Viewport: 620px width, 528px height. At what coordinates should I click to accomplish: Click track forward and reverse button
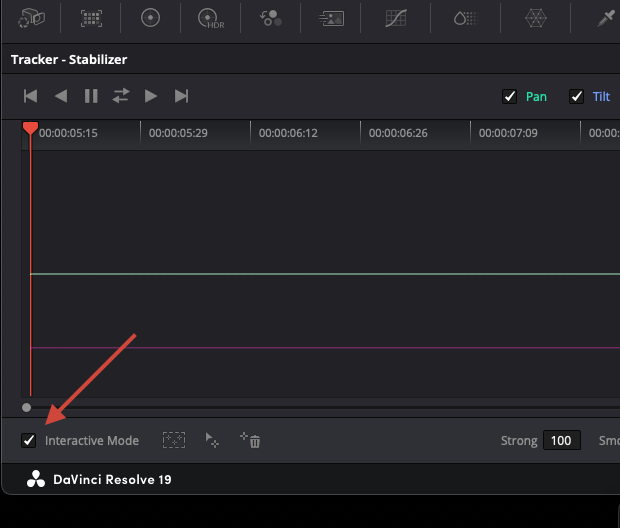tap(121, 96)
